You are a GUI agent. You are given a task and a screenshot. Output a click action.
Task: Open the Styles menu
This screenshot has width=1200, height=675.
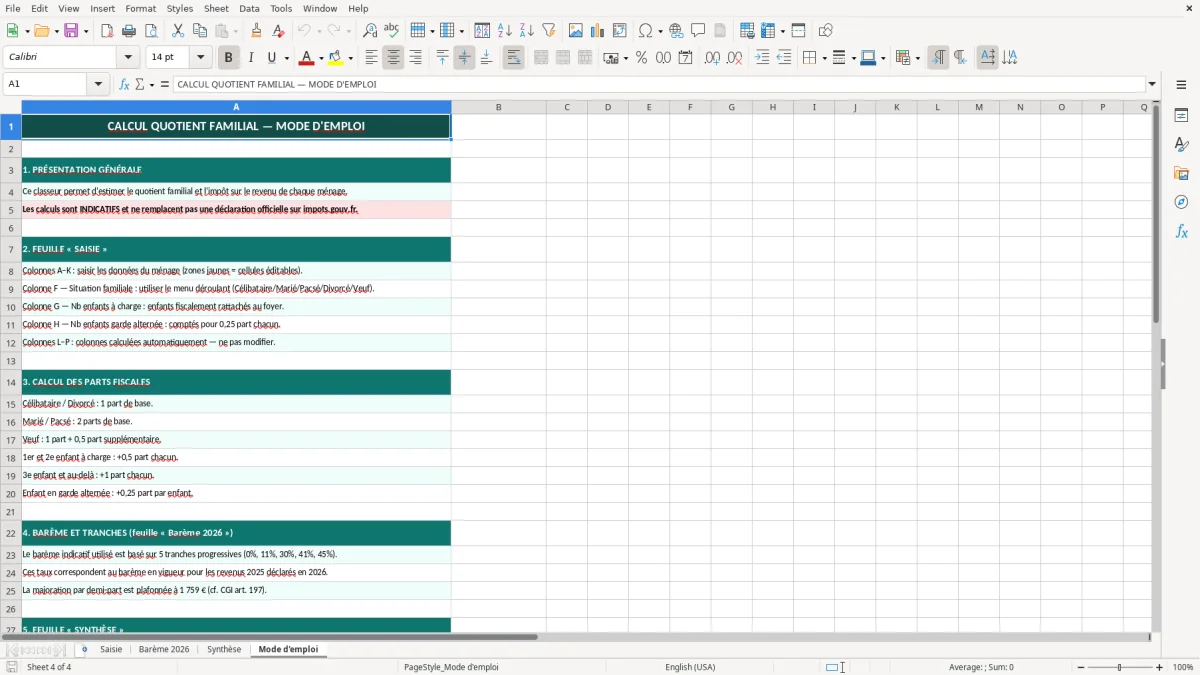point(180,8)
